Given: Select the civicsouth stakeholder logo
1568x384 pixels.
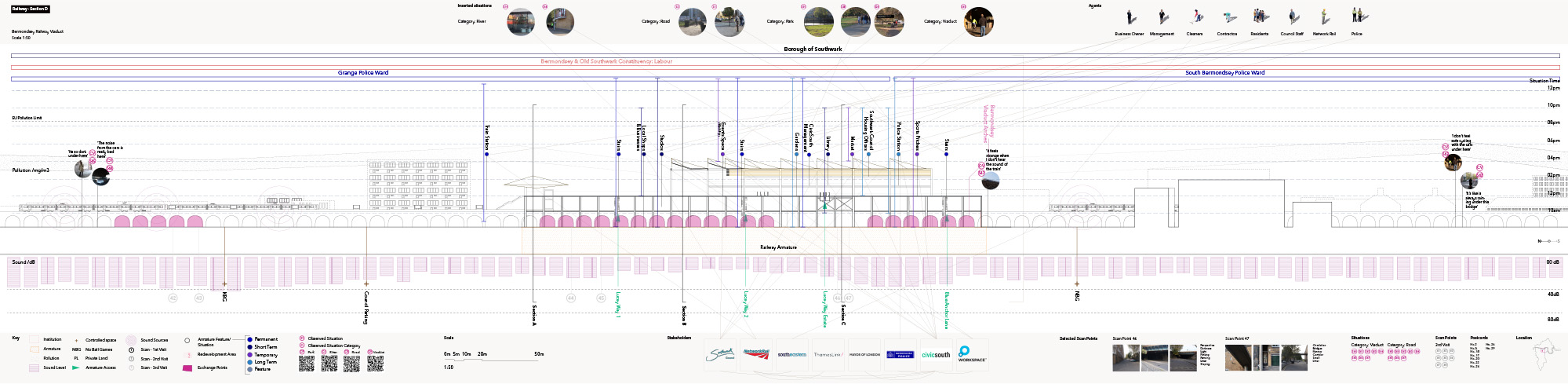Looking at the screenshot, I should point(936,355).
